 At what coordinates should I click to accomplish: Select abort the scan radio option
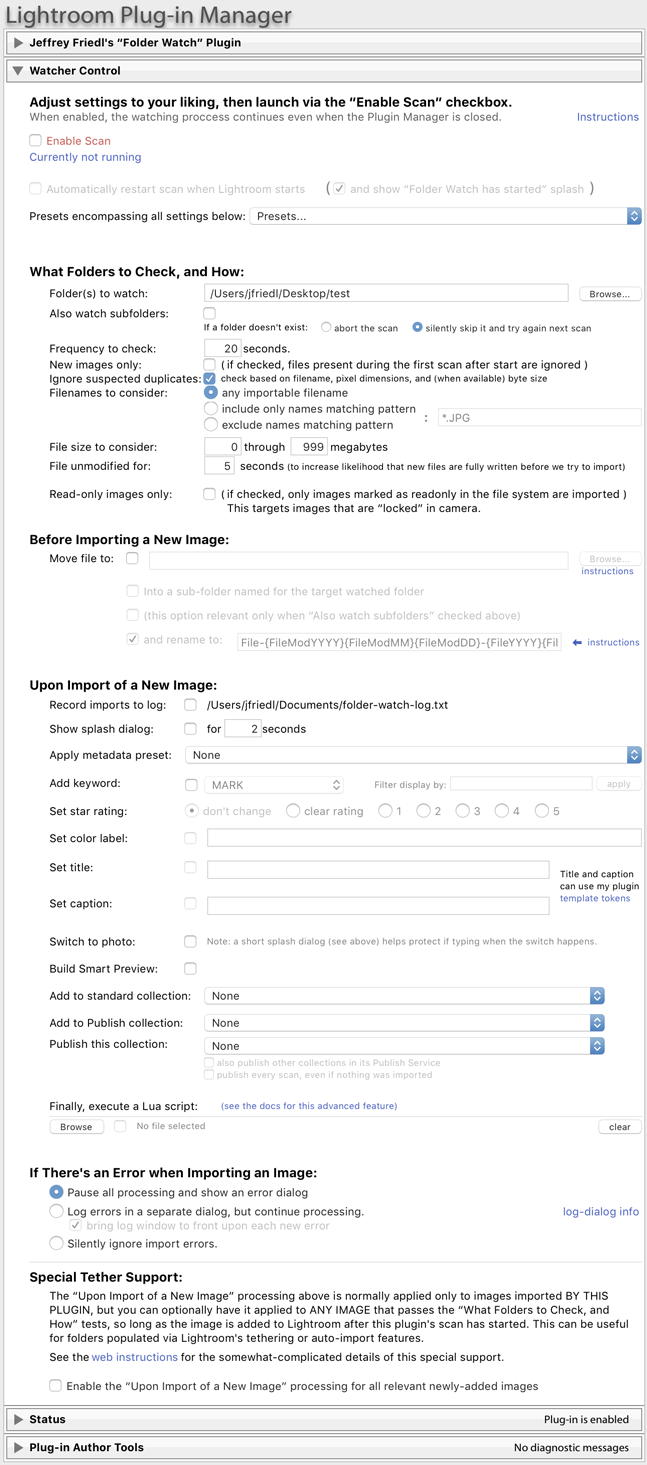(x=326, y=328)
